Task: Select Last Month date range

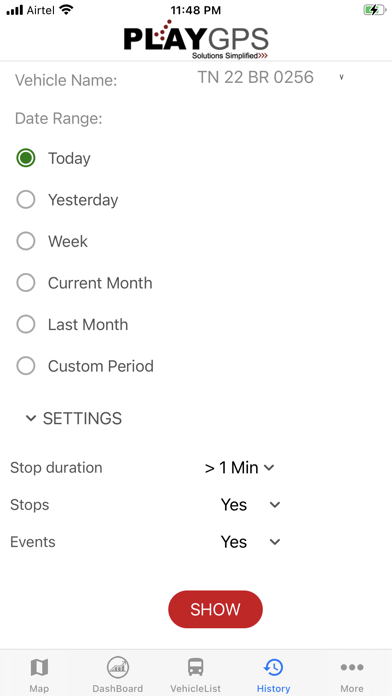Action: 26,324
